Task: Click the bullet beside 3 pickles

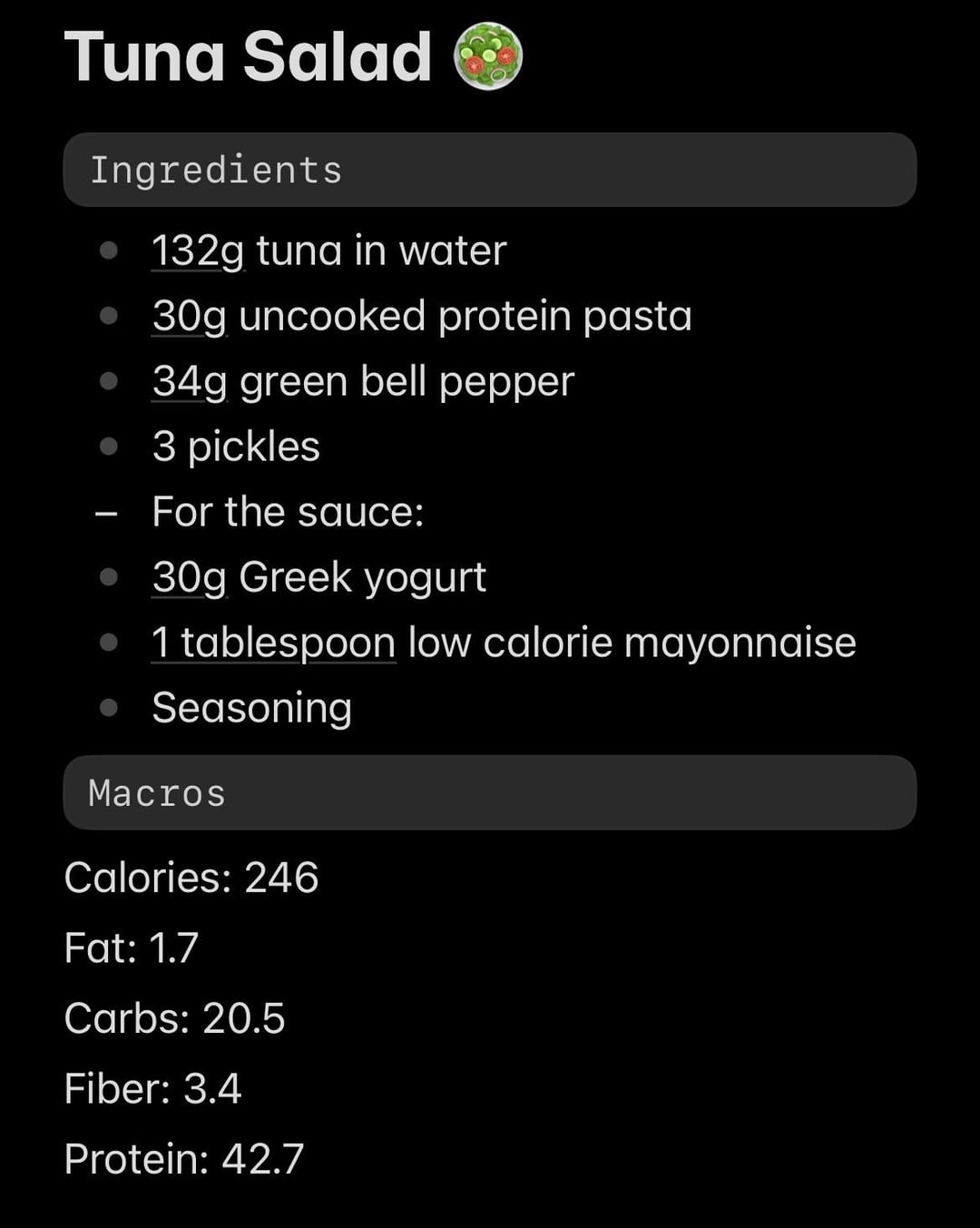Action: [x=109, y=447]
